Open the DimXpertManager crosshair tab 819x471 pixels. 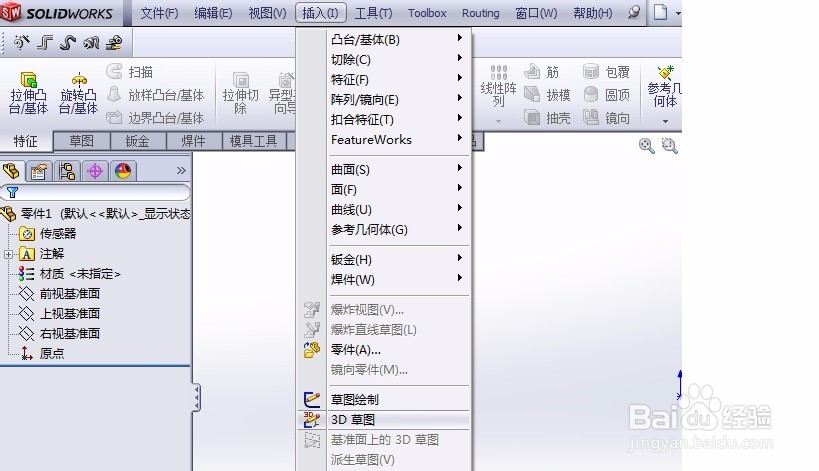pyautogui.click(x=95, y=171)
